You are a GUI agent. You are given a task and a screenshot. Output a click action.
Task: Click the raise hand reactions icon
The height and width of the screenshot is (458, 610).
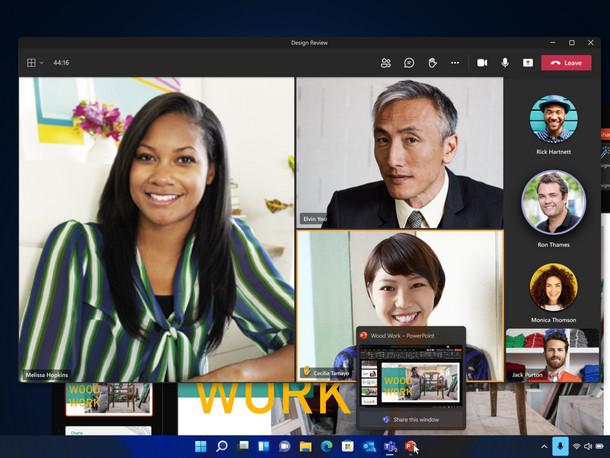pyautogui.click(x=432, y=63)
